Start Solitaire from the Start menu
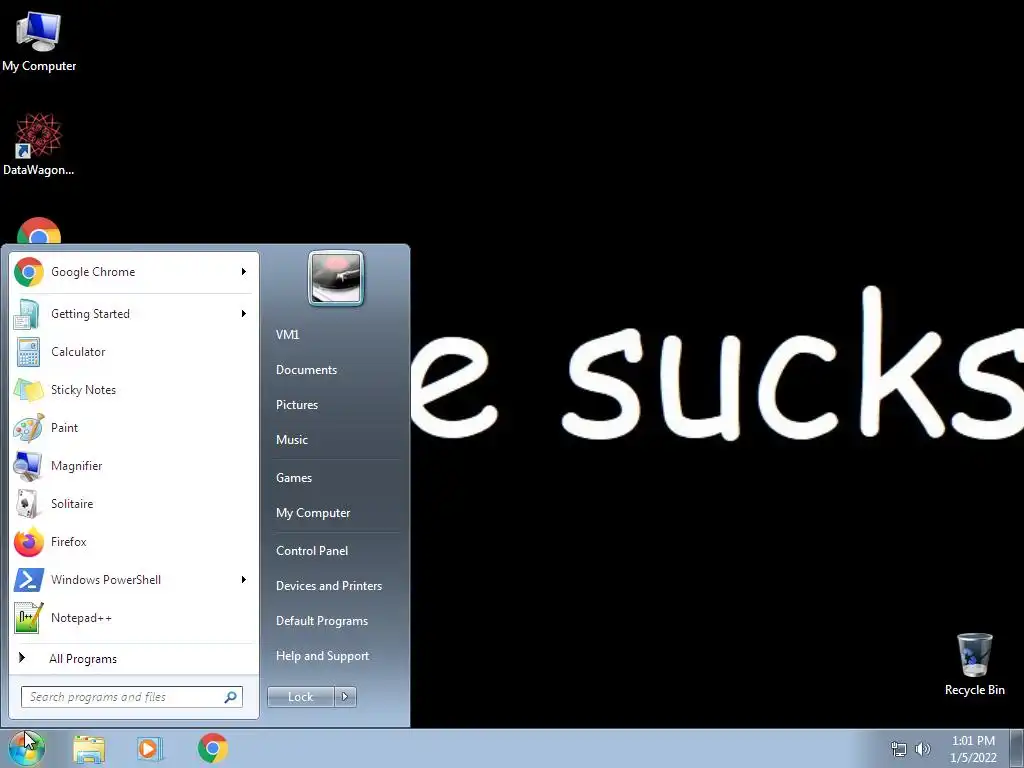The image size is (1024, 768). (134, 504)
